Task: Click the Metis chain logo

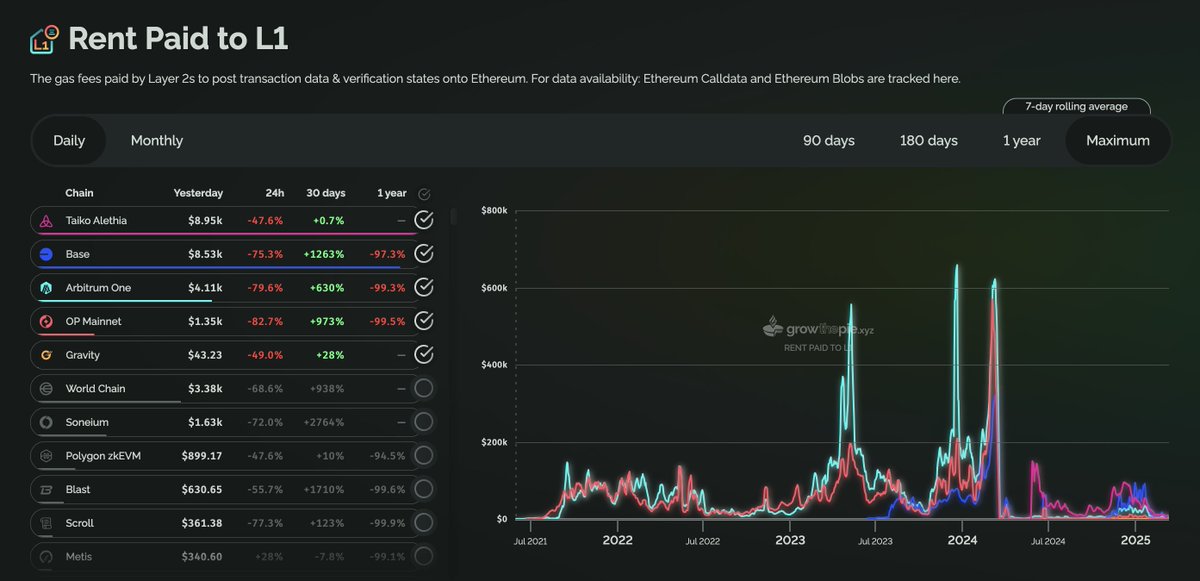Action: point(46,556)
